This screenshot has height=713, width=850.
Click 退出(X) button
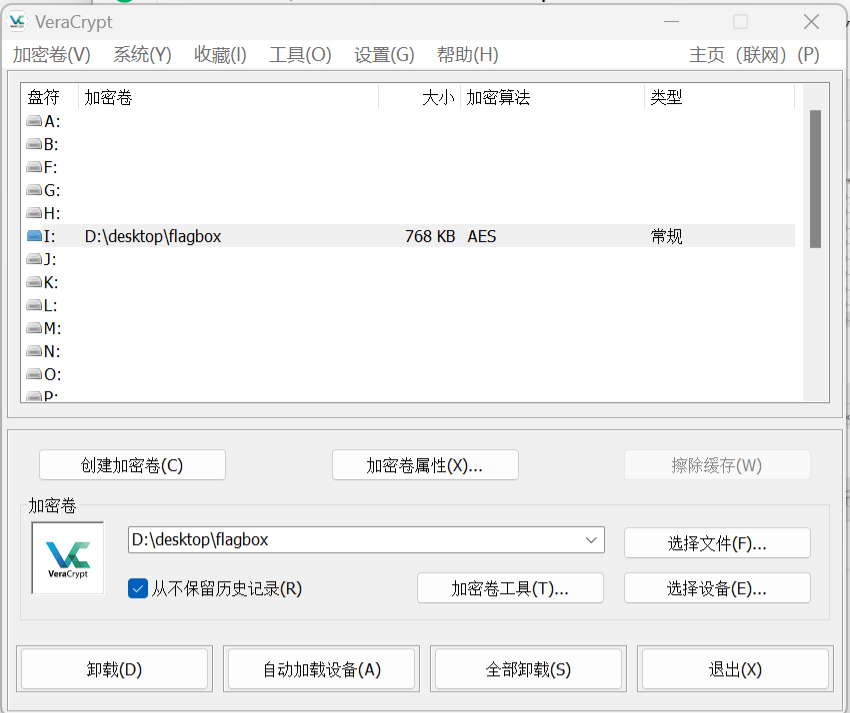pos(735,669)
